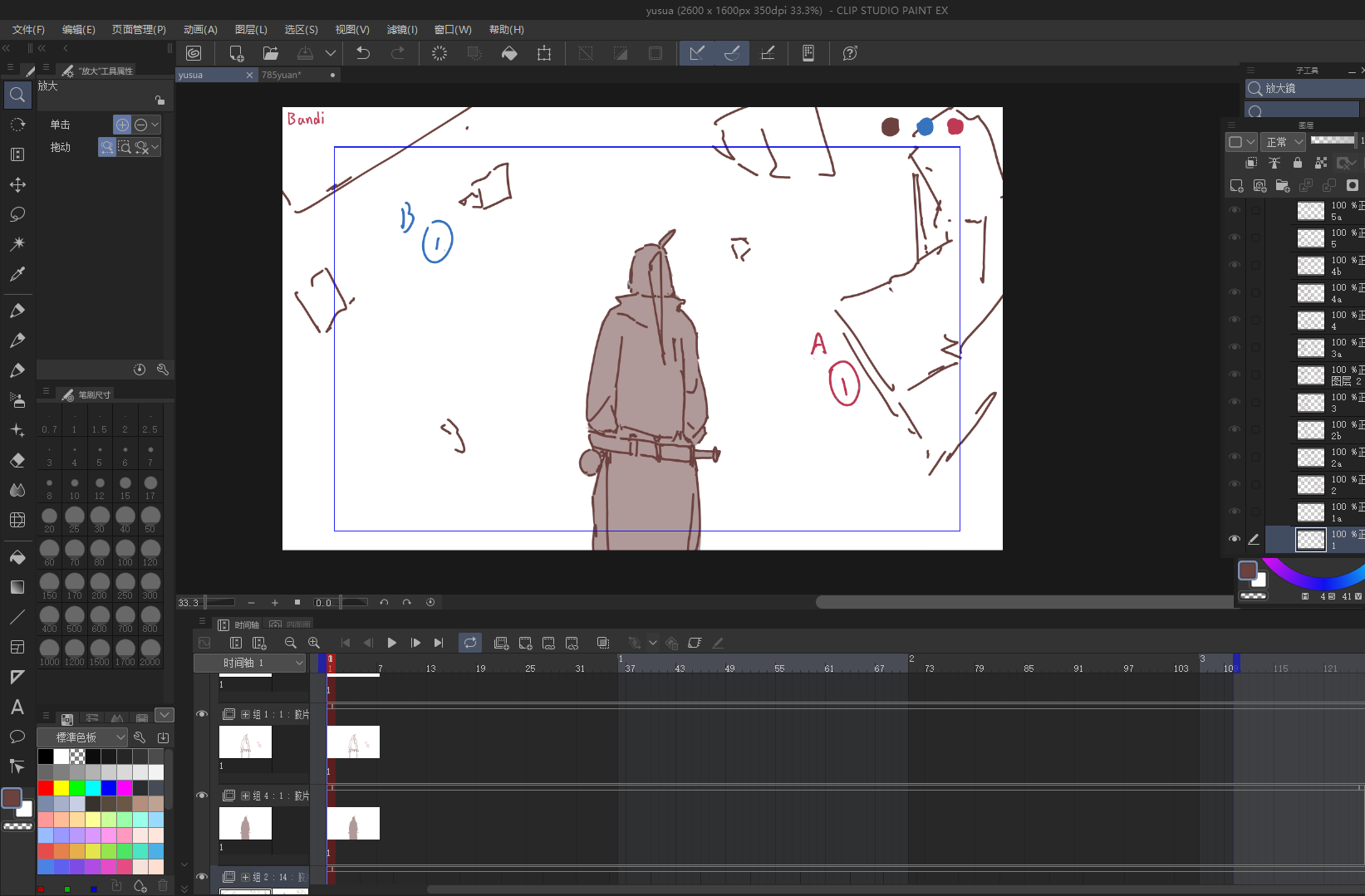Image resolution: width=1365 pixels, height=896 pixels.
Task: Select the Eraser tool in left toolbar
Action: tap(17, 460)
